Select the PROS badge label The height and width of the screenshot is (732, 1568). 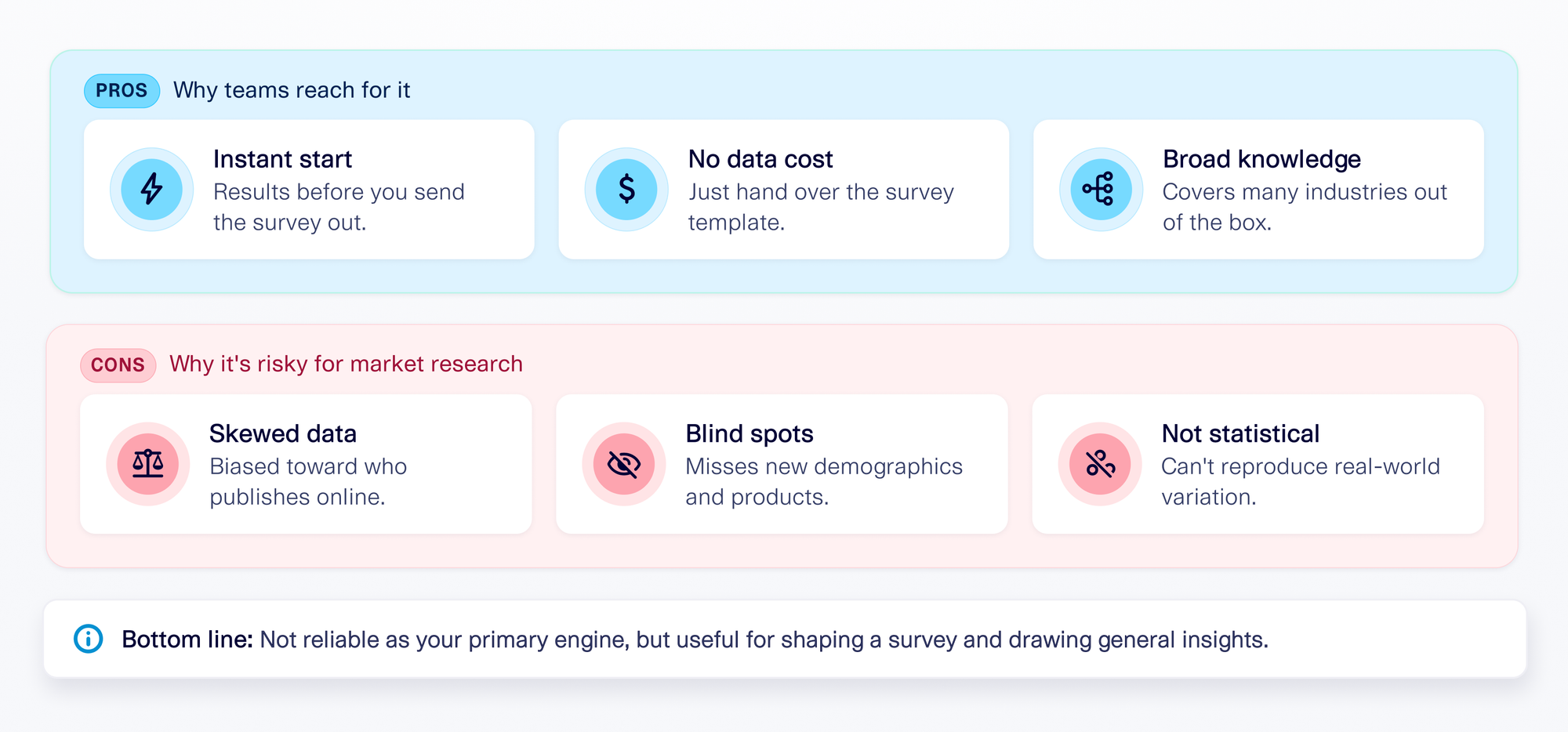point(122,91)
